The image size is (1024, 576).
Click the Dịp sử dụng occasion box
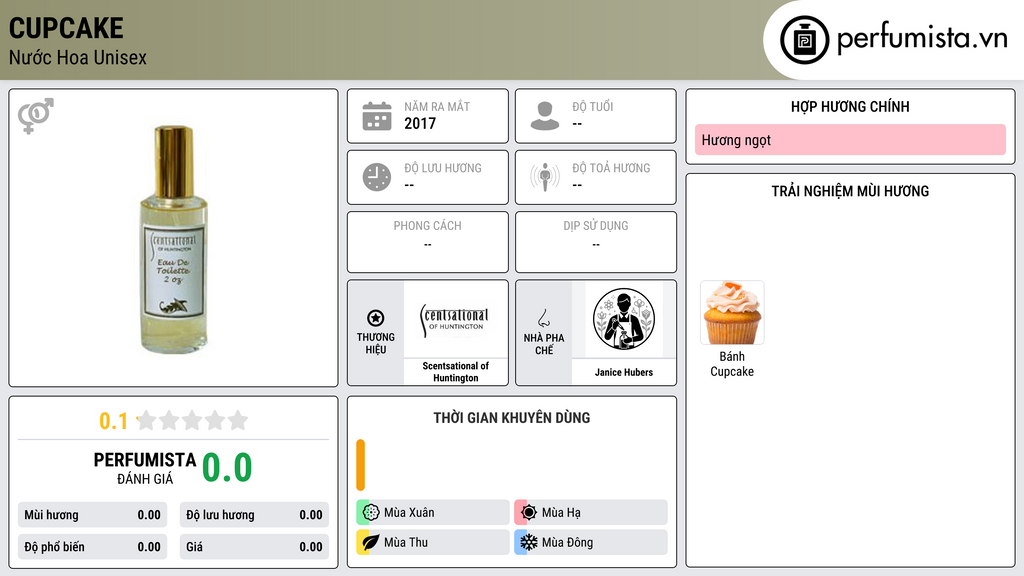tap(596, 242)
